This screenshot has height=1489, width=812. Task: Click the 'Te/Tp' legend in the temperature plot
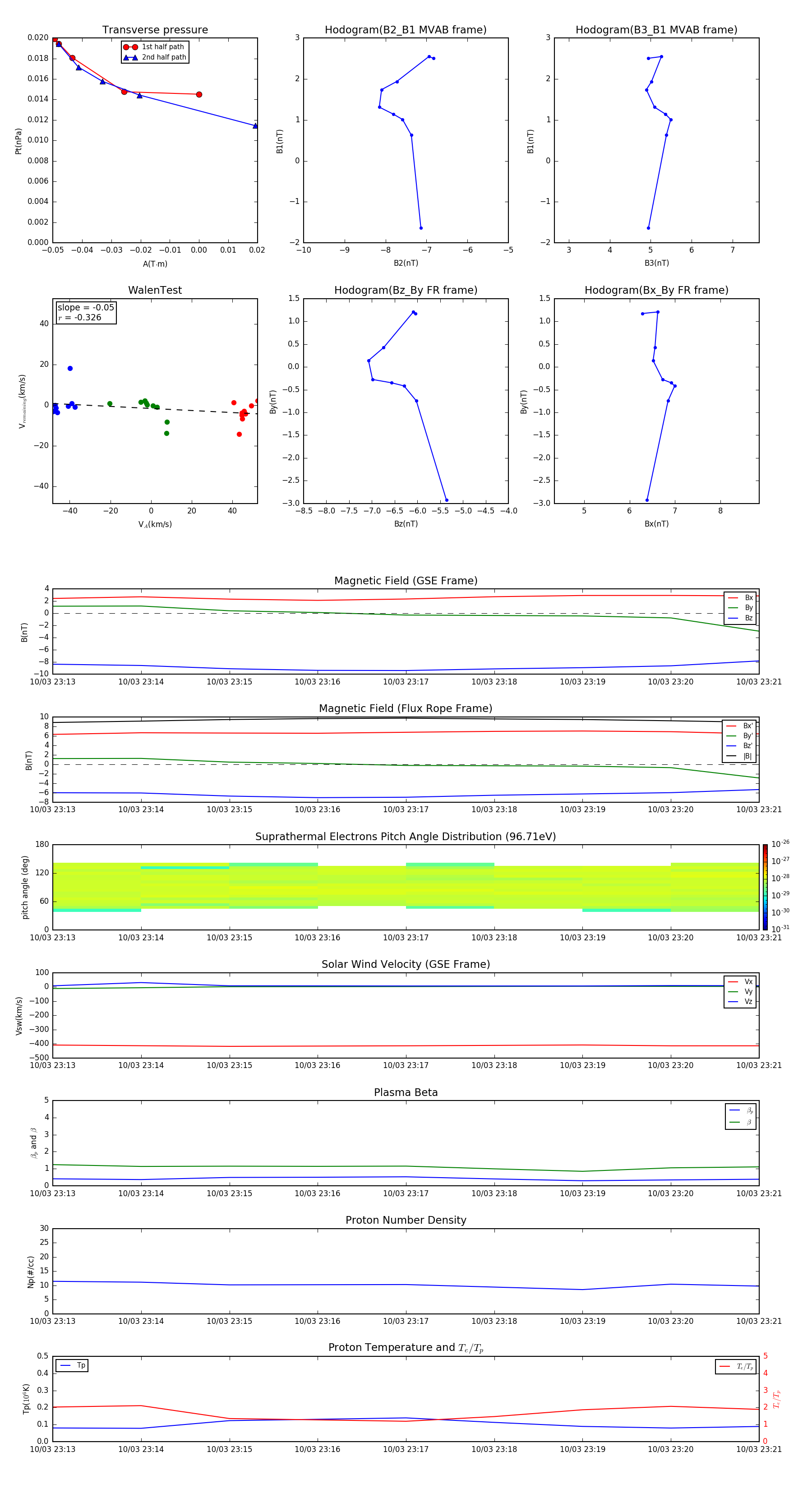click(x=736, y=1367)
